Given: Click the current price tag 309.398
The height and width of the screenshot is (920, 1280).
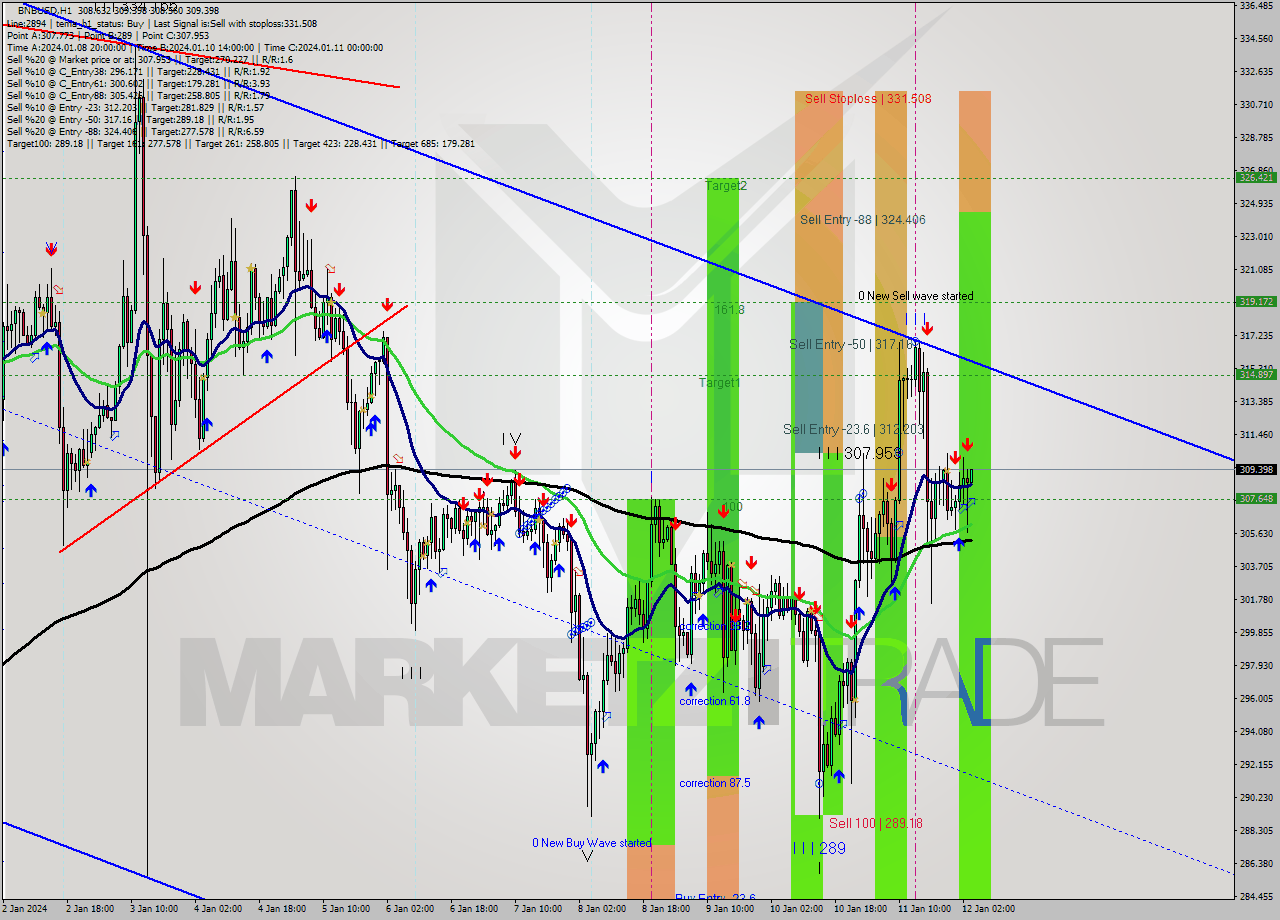Looking at the screenshot, I should point(1256,469).
